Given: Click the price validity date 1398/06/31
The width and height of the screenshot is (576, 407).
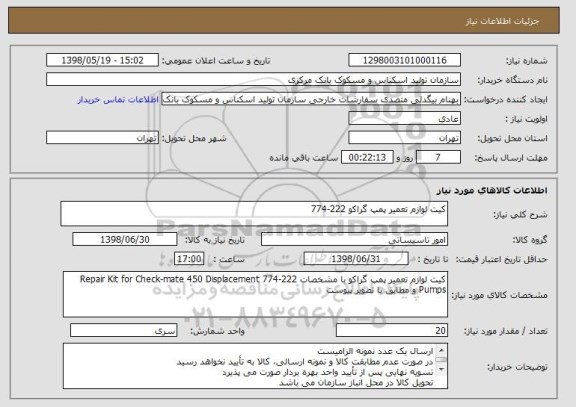Looking at the screenshot, I should pos(356,259).
